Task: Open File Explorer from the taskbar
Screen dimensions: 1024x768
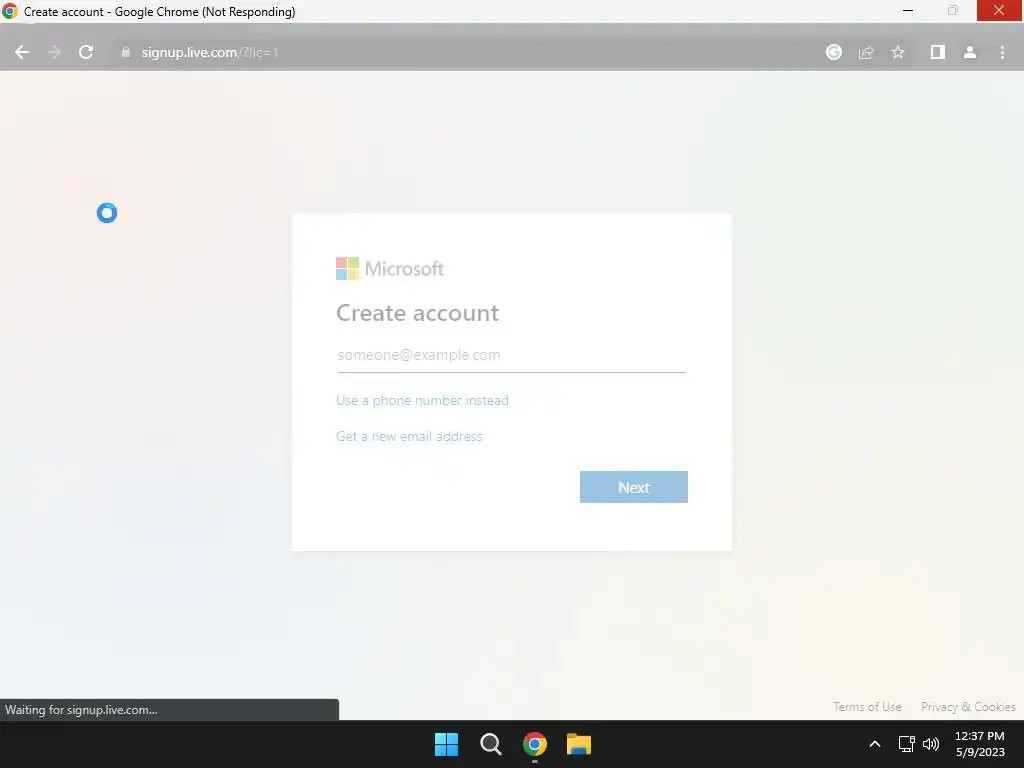Action: pyautogui.click(x=579, y=744)
